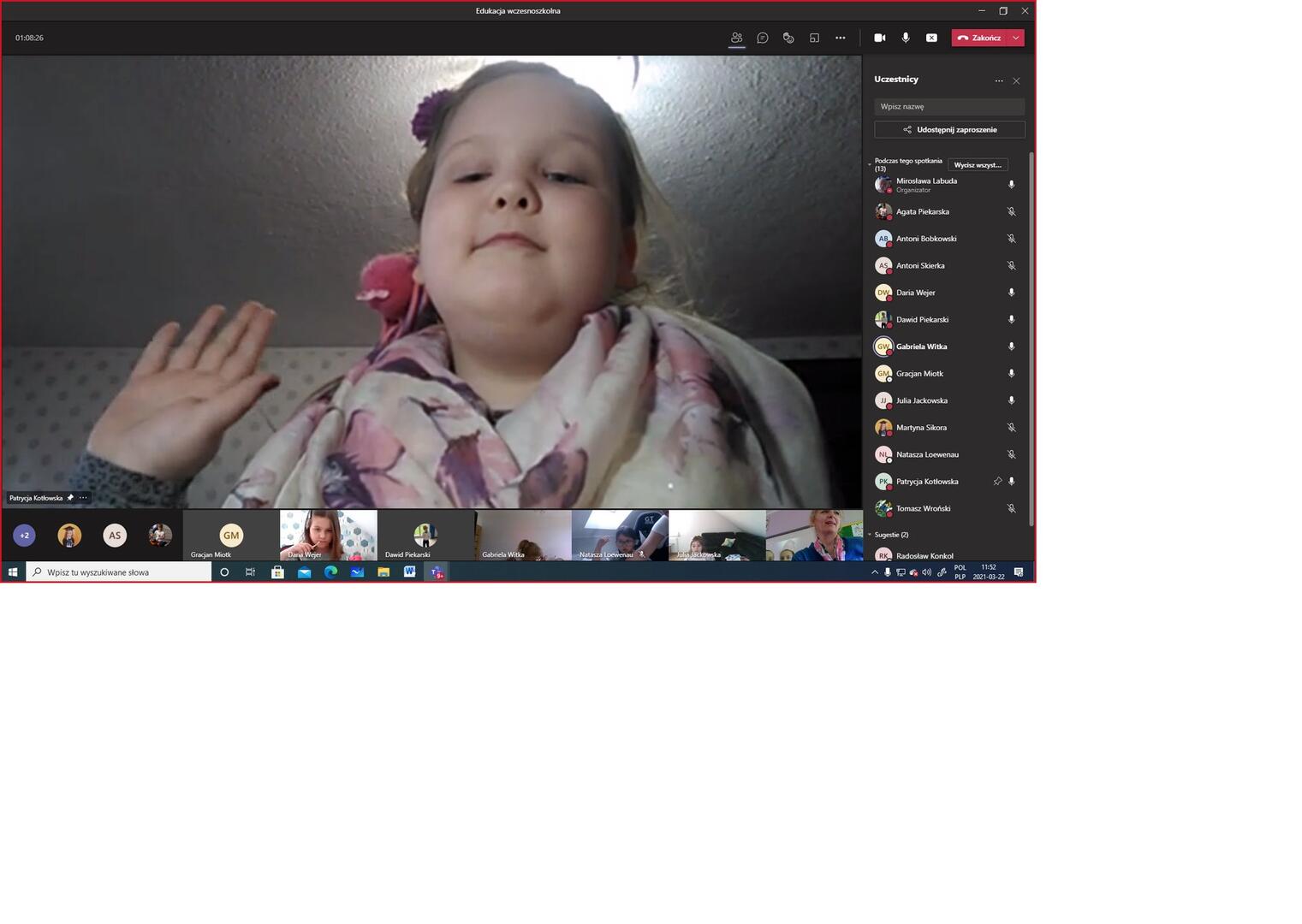Click the Zakończ end call button

pyautogui.click(x=979, y=38)
